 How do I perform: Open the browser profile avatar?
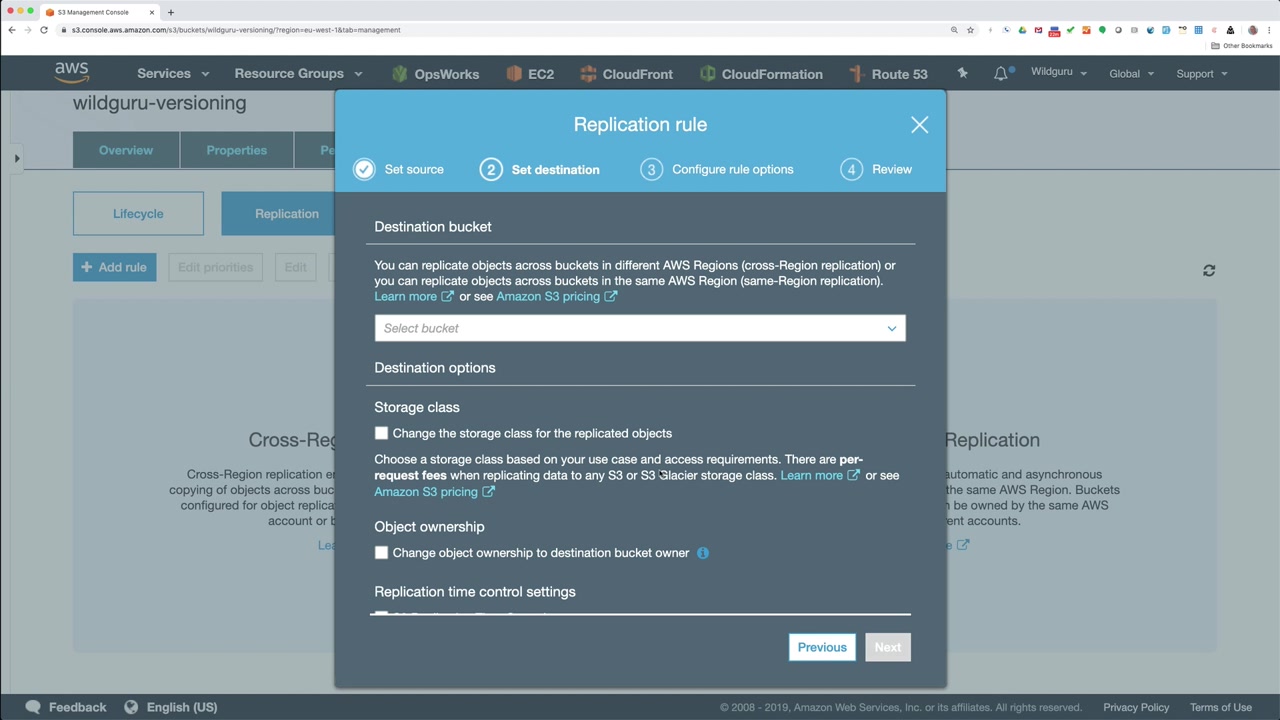tap(1252, 30)
